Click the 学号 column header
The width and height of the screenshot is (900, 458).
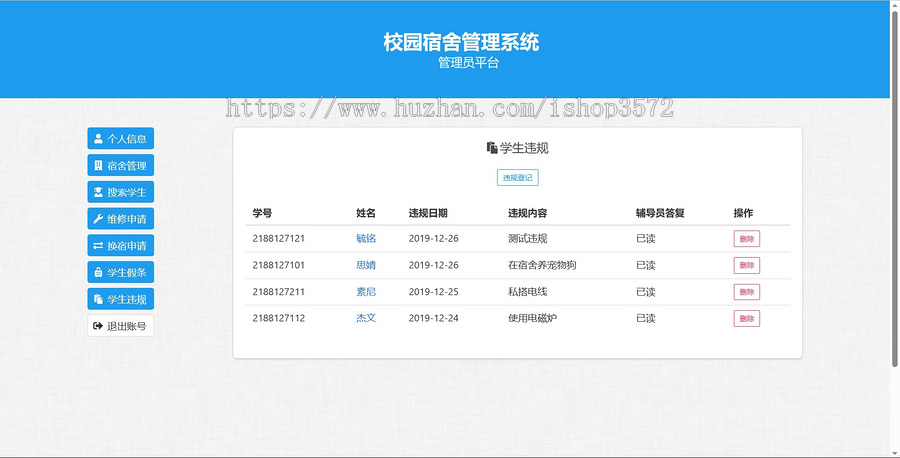pyautogui.click(x=262, y=213)
